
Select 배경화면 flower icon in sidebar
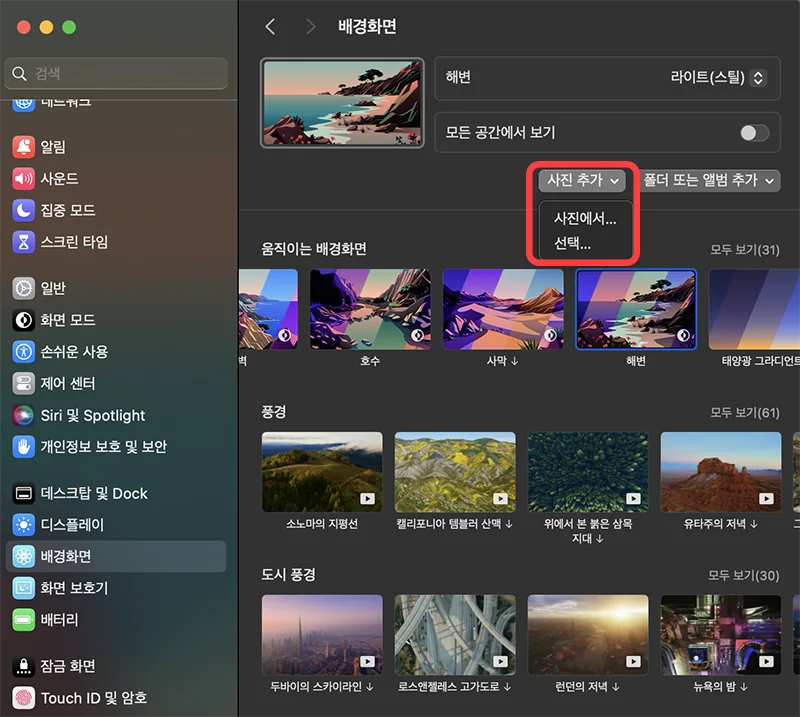click(x=23, y=556)
